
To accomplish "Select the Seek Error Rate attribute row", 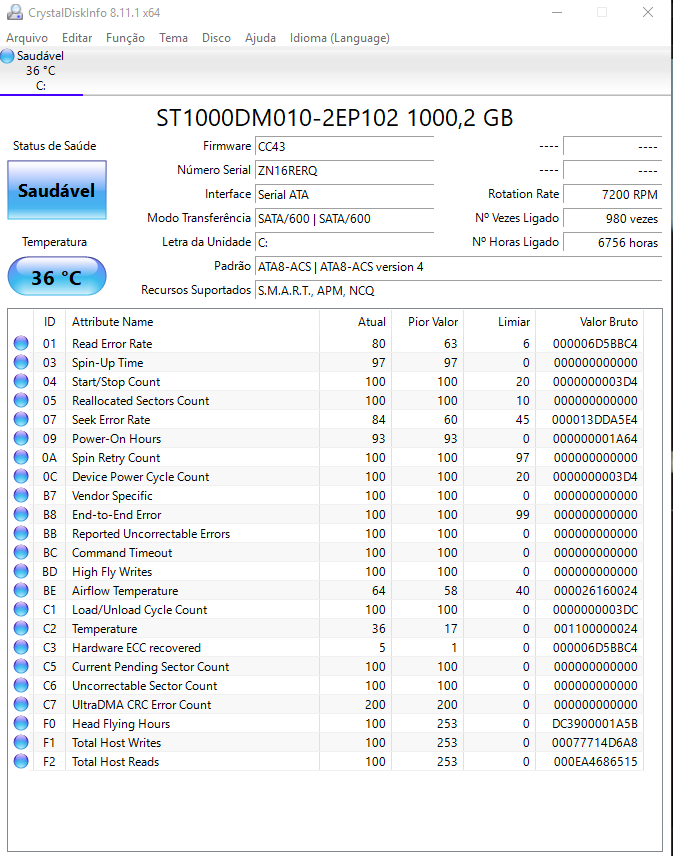I will (x=326, y=419).
